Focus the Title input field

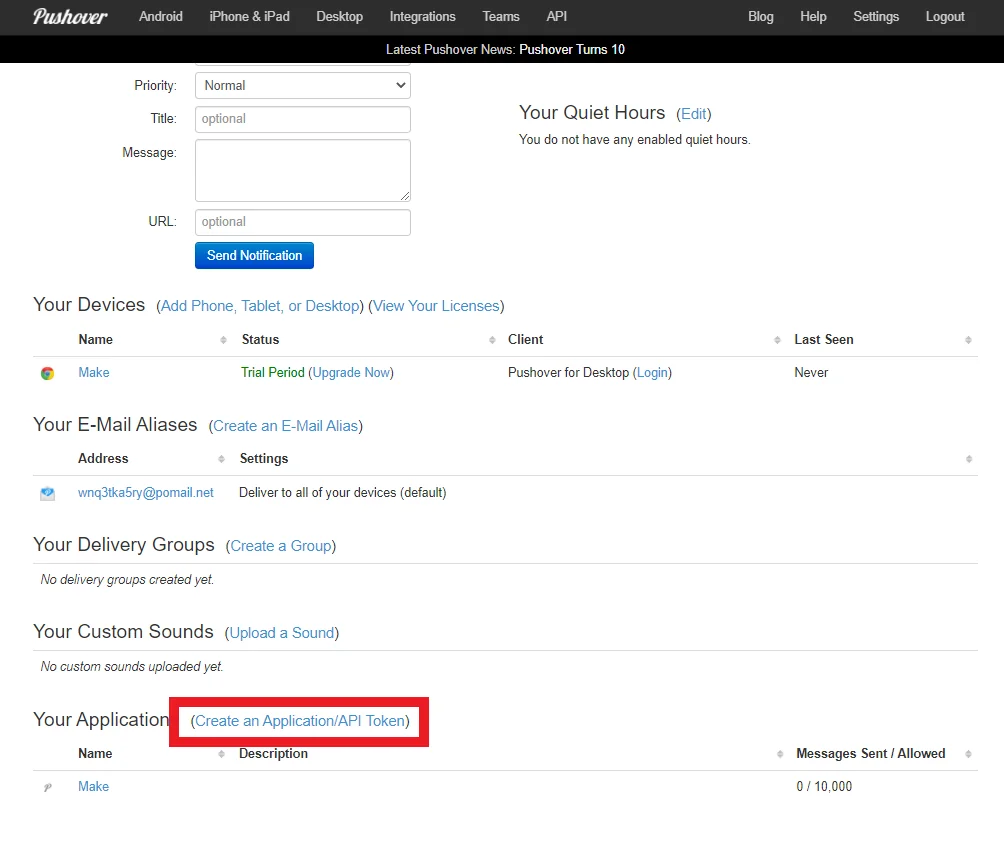303,119
